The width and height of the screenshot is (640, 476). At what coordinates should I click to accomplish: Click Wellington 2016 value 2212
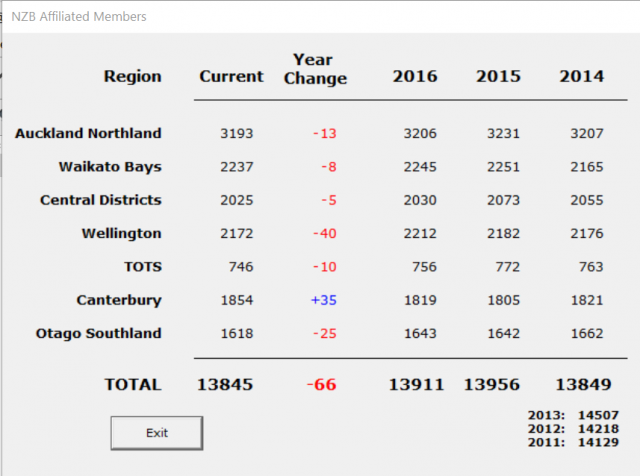pyautogui.click(x=420, y=234)
